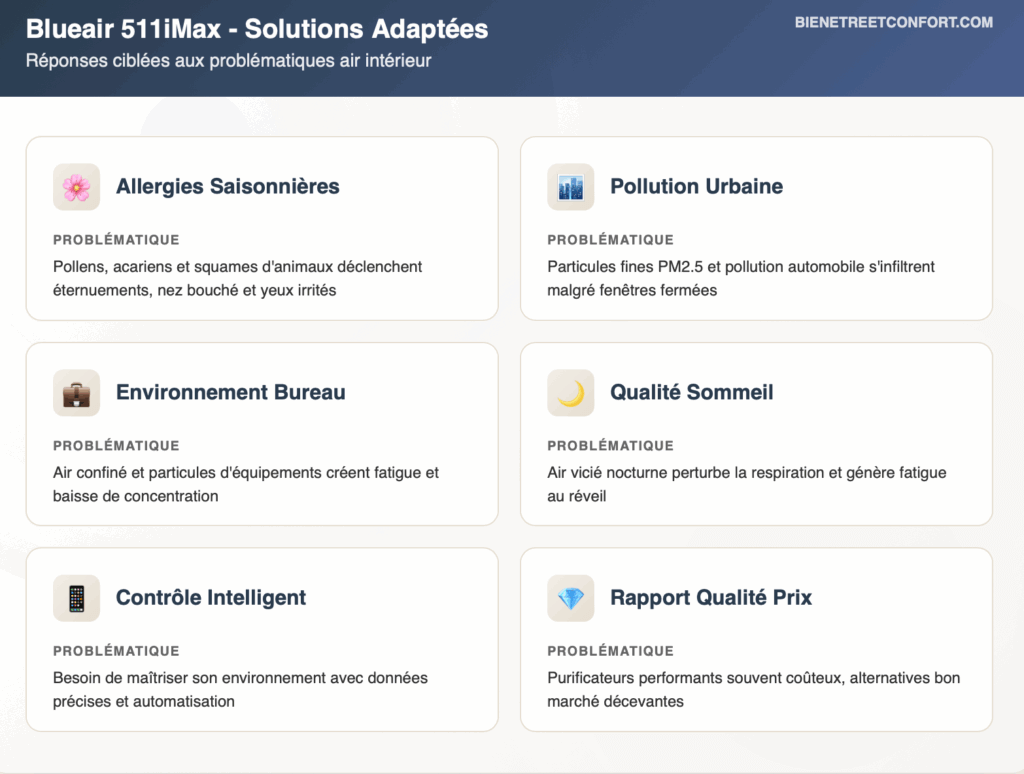The width and height of the screenshot is (1024, 774).
Task: Click the text starting Purificateurs performants souvent coûteux
Action: tap(754, 689)
